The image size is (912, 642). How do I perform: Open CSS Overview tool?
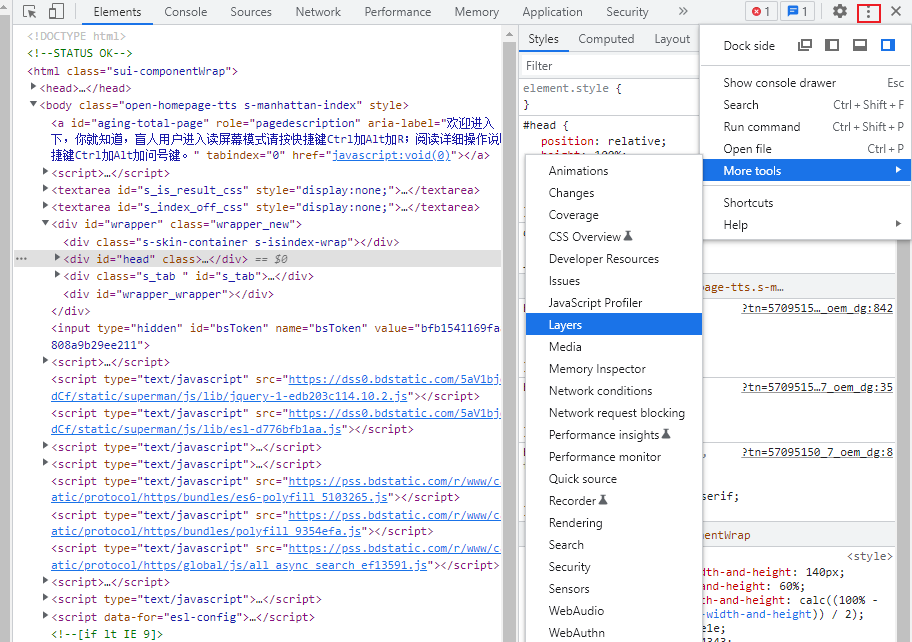coord(614,237)
